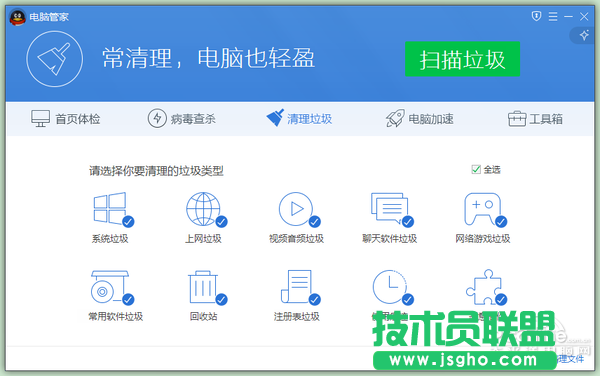Click the sparkle icon below the close button
Screen dimensions: 600x376
pyautogui.click(x=584, y=36)
